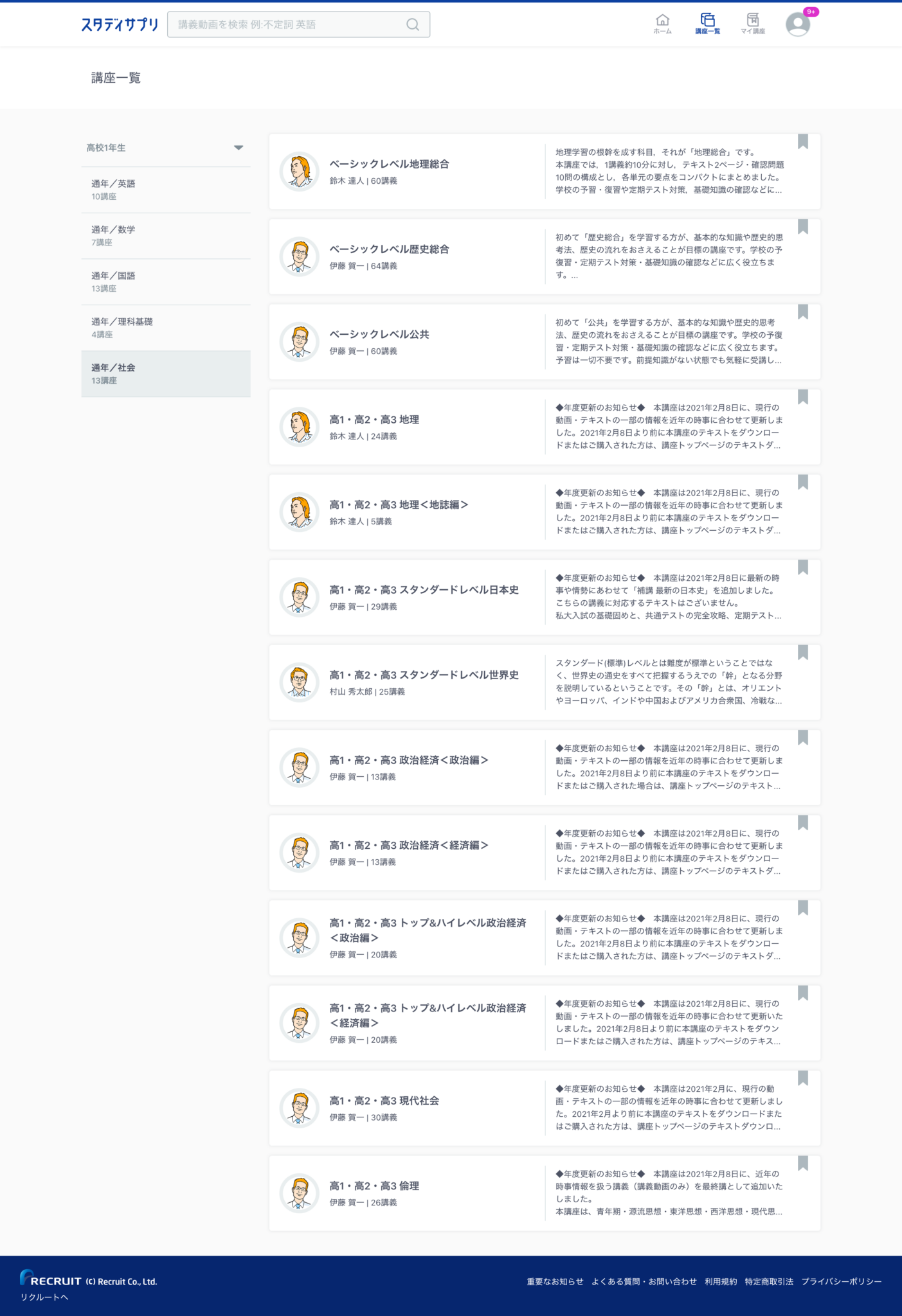Select 通年/数学 category in the sidebar
The height and width of the screenshot is (1316, 902).
(166, 236)
